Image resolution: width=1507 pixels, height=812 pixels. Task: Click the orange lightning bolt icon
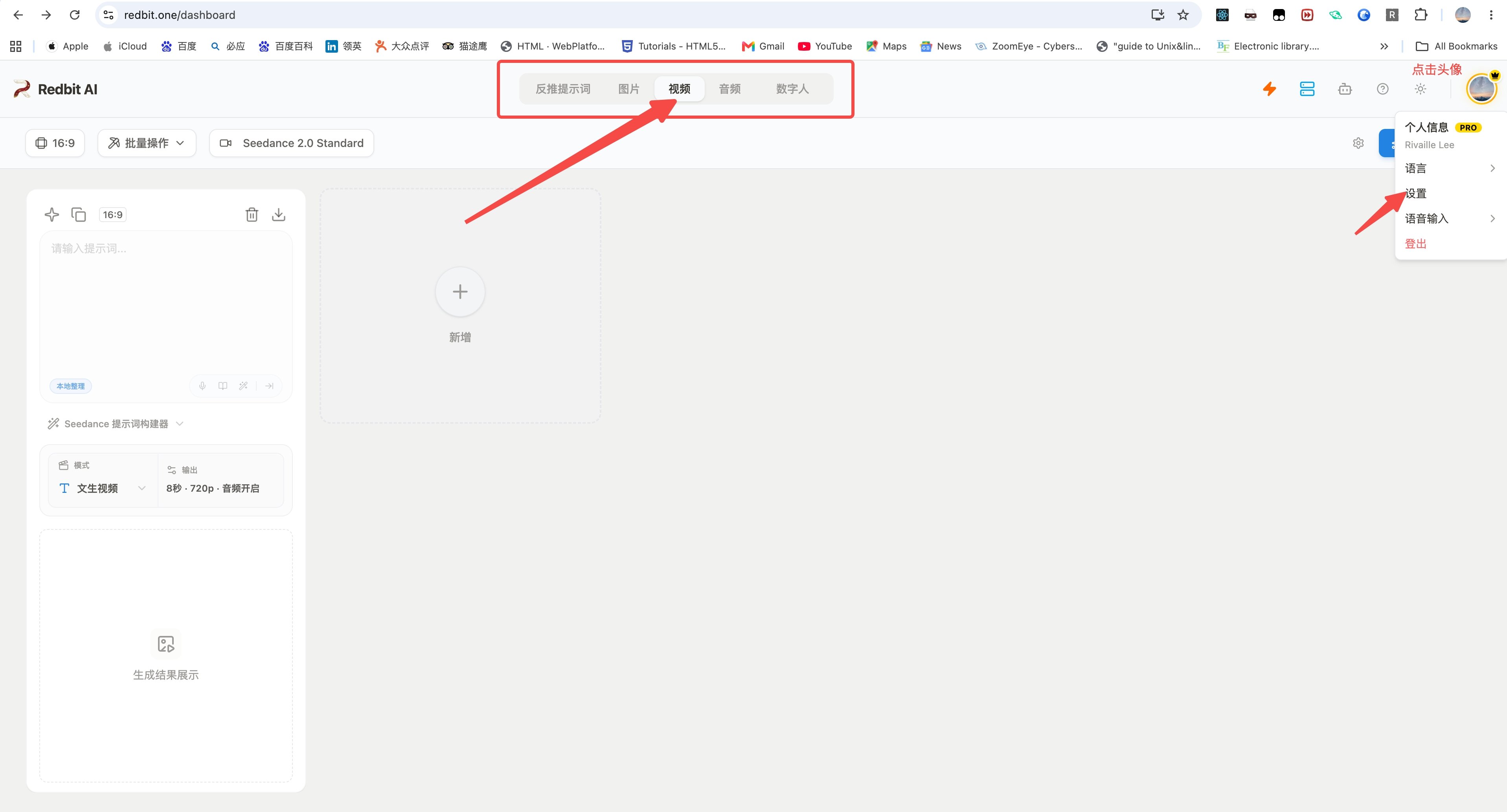tap(1270, 89)
